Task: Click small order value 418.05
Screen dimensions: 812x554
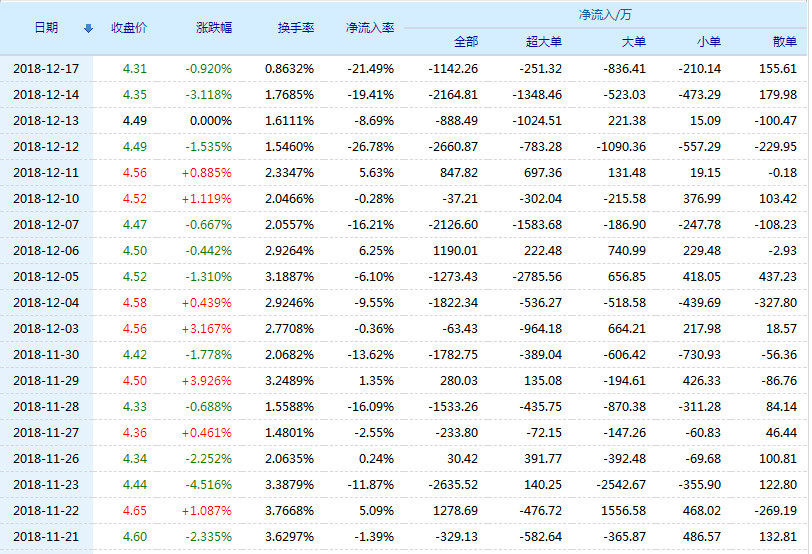Action: click(702, 276)
